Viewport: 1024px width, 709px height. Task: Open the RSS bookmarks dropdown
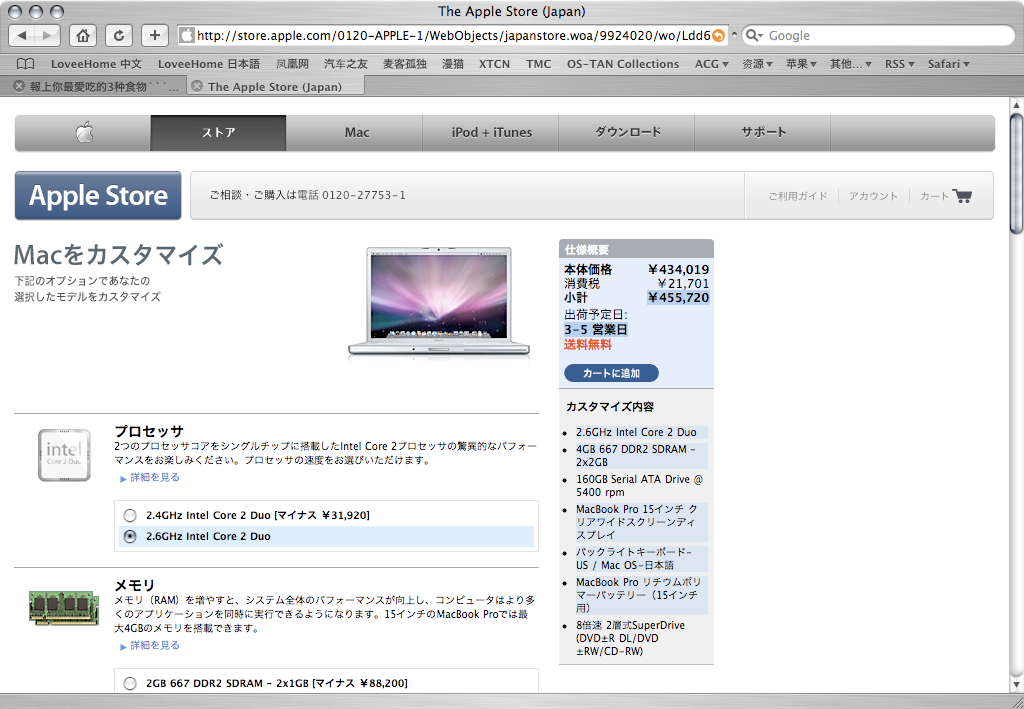point(900,64)
